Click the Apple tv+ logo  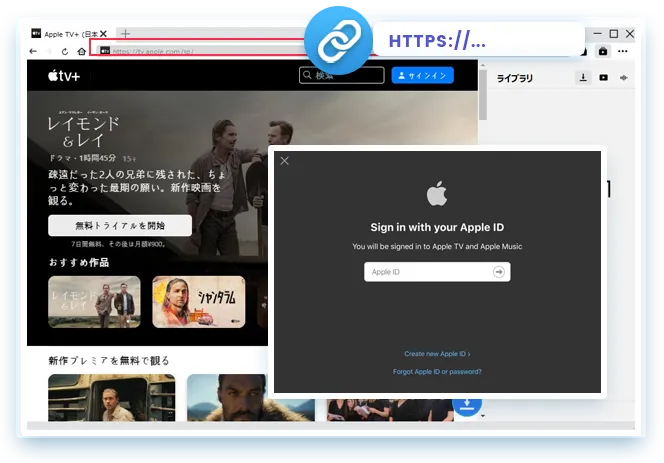tap(64, 76)
